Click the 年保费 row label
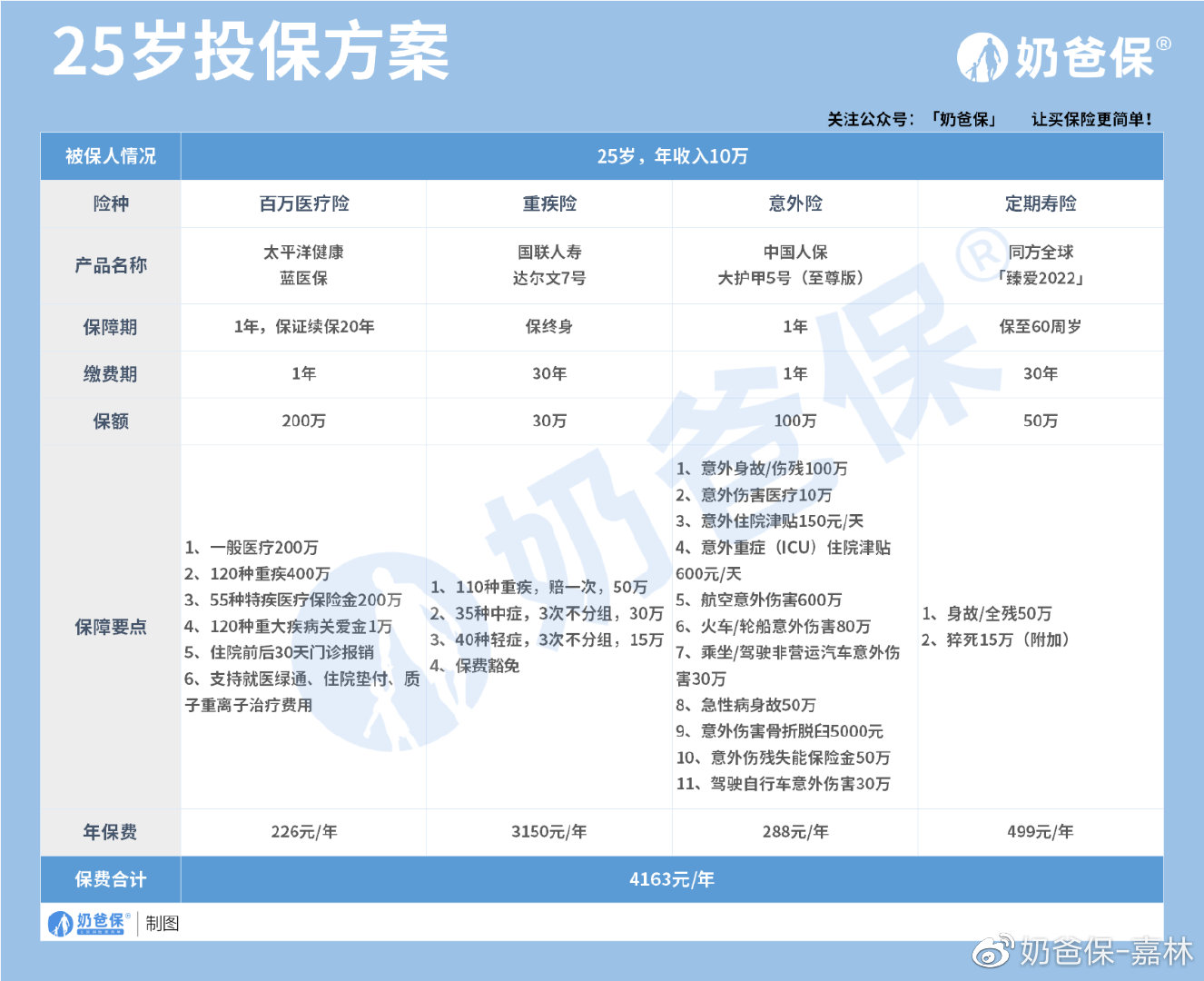The height and width of the screenshot is (981, 1204). click(111, 832)
